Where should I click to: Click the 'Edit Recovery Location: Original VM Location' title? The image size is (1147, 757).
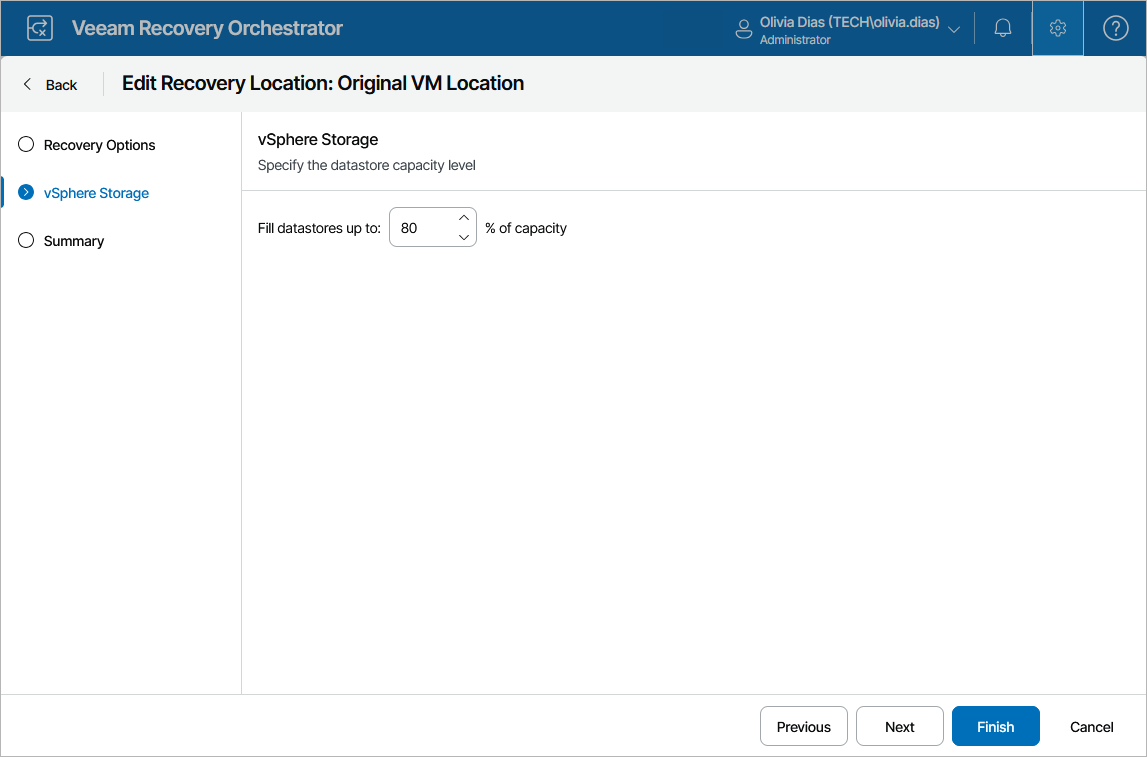[323, 83]
